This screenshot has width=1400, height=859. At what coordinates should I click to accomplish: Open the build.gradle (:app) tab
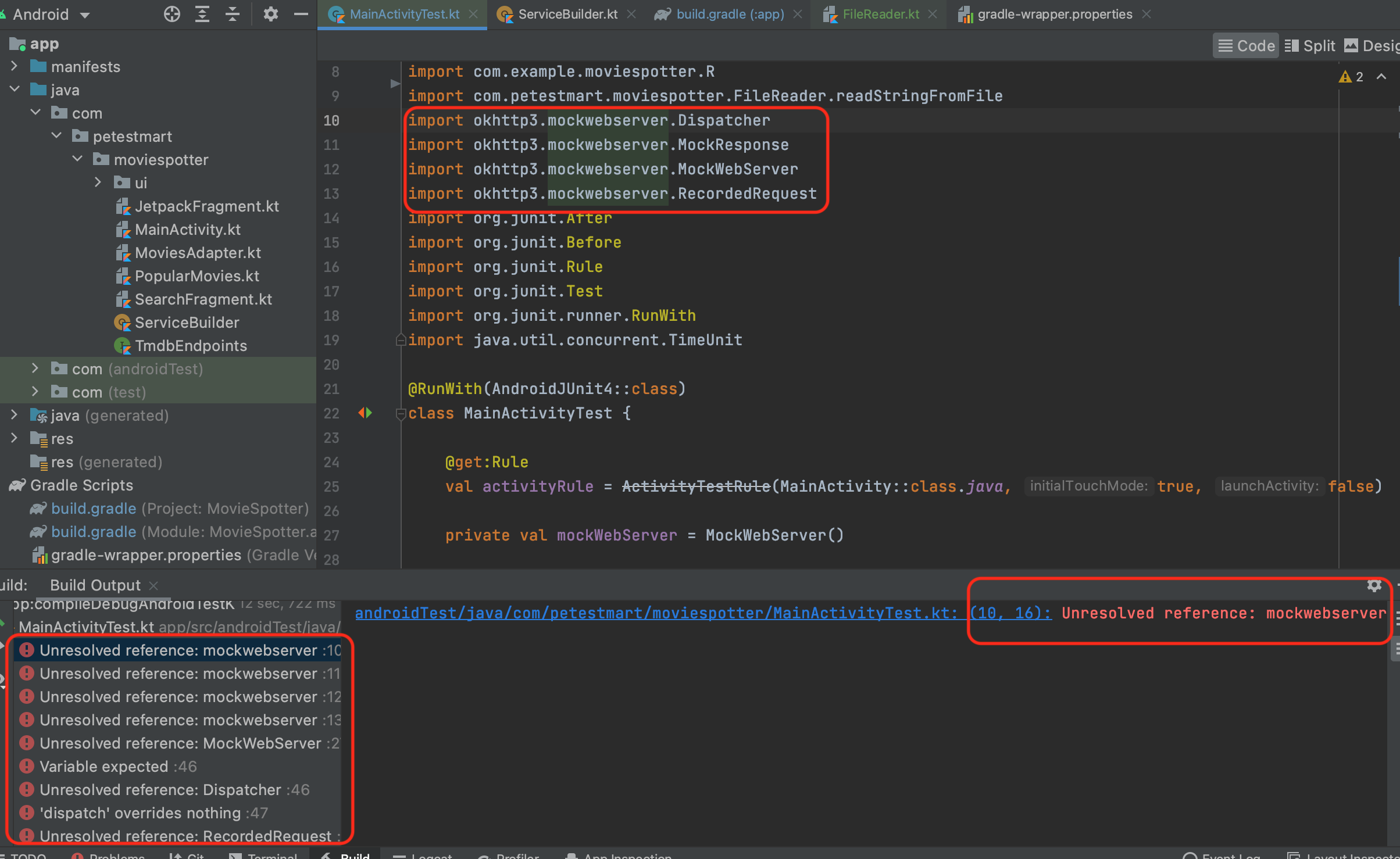(730, 14)
